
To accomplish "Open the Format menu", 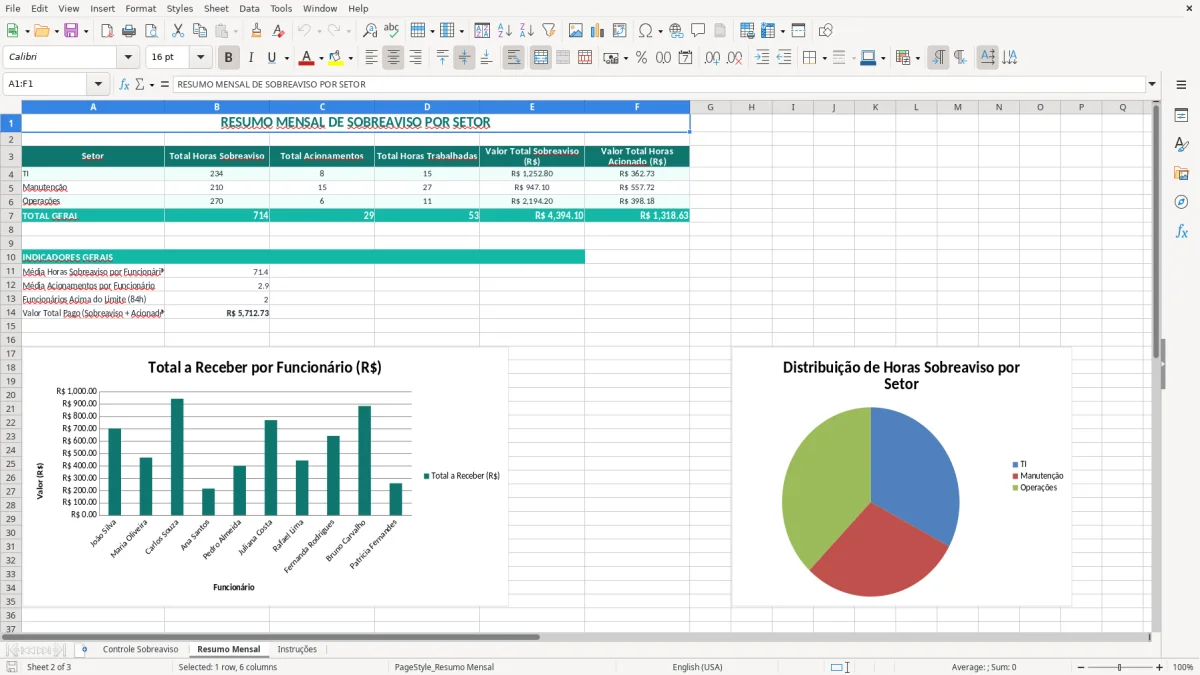I will pyautogui.click(x=140, y=8).
